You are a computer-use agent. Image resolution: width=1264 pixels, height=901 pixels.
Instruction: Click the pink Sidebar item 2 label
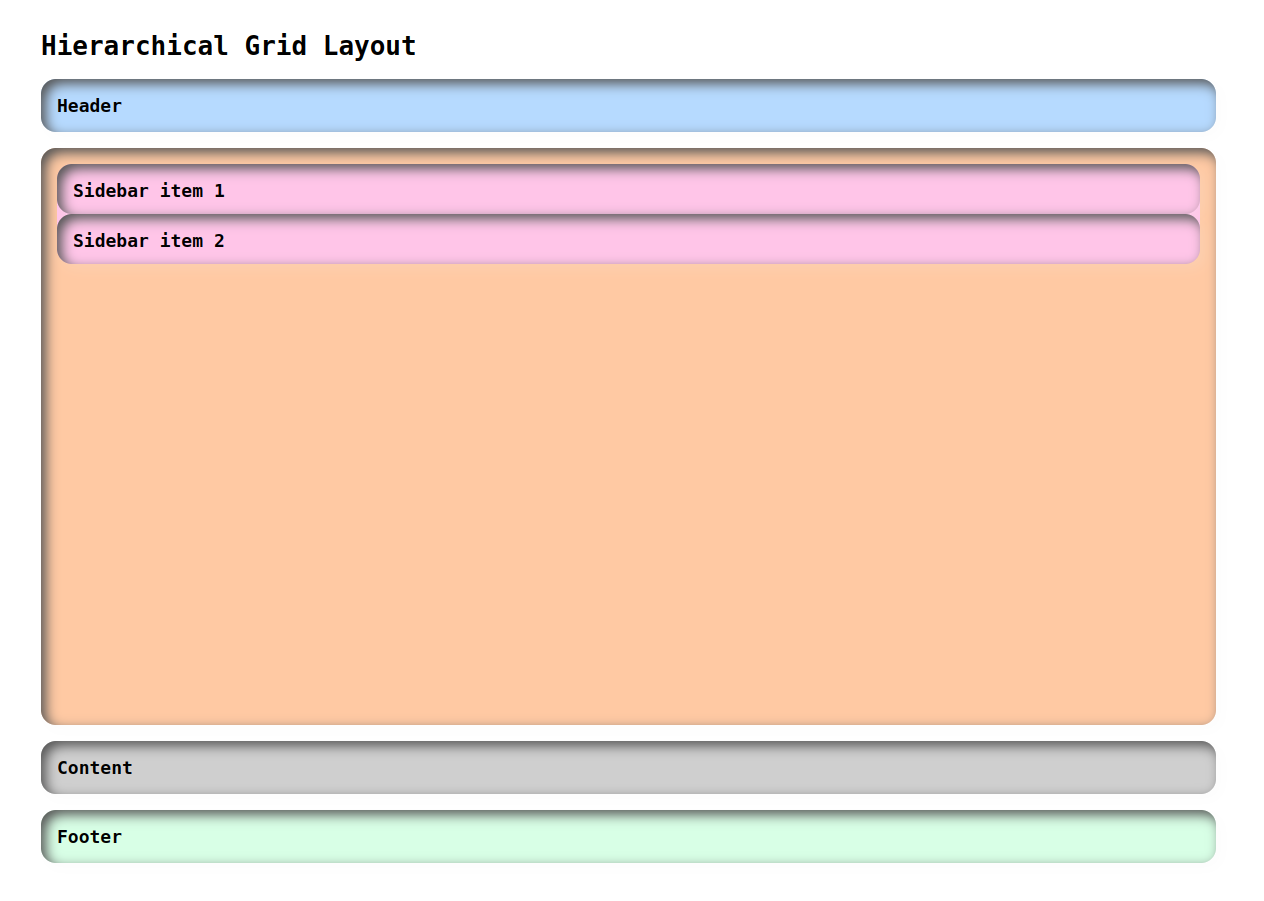tap(150, 240)
